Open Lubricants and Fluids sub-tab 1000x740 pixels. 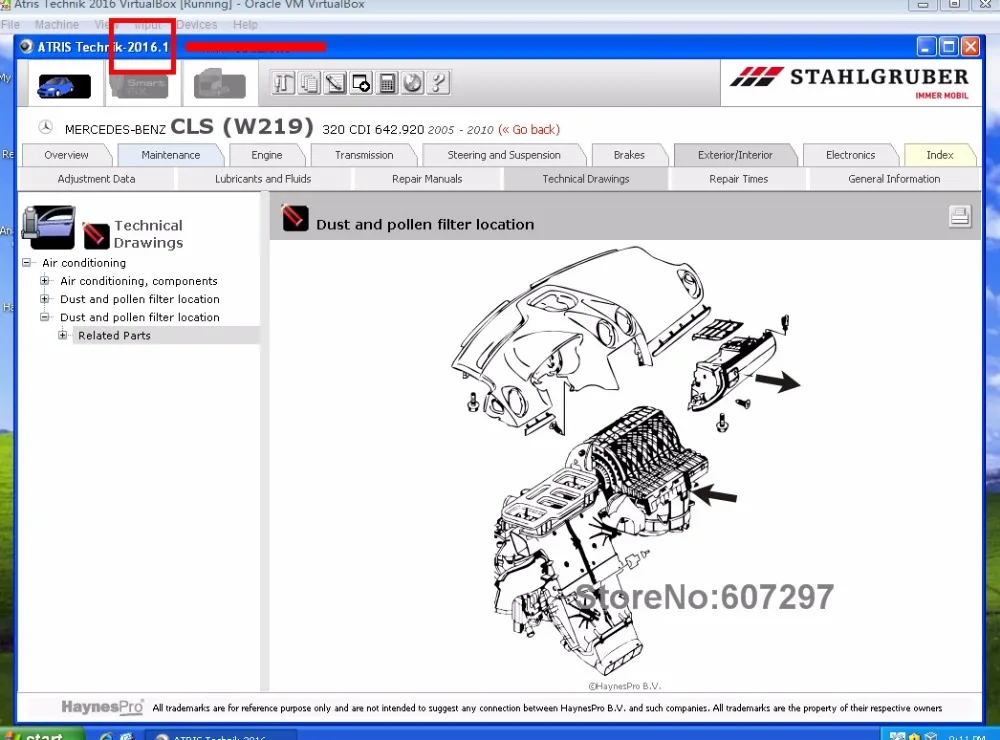[263, 179]
